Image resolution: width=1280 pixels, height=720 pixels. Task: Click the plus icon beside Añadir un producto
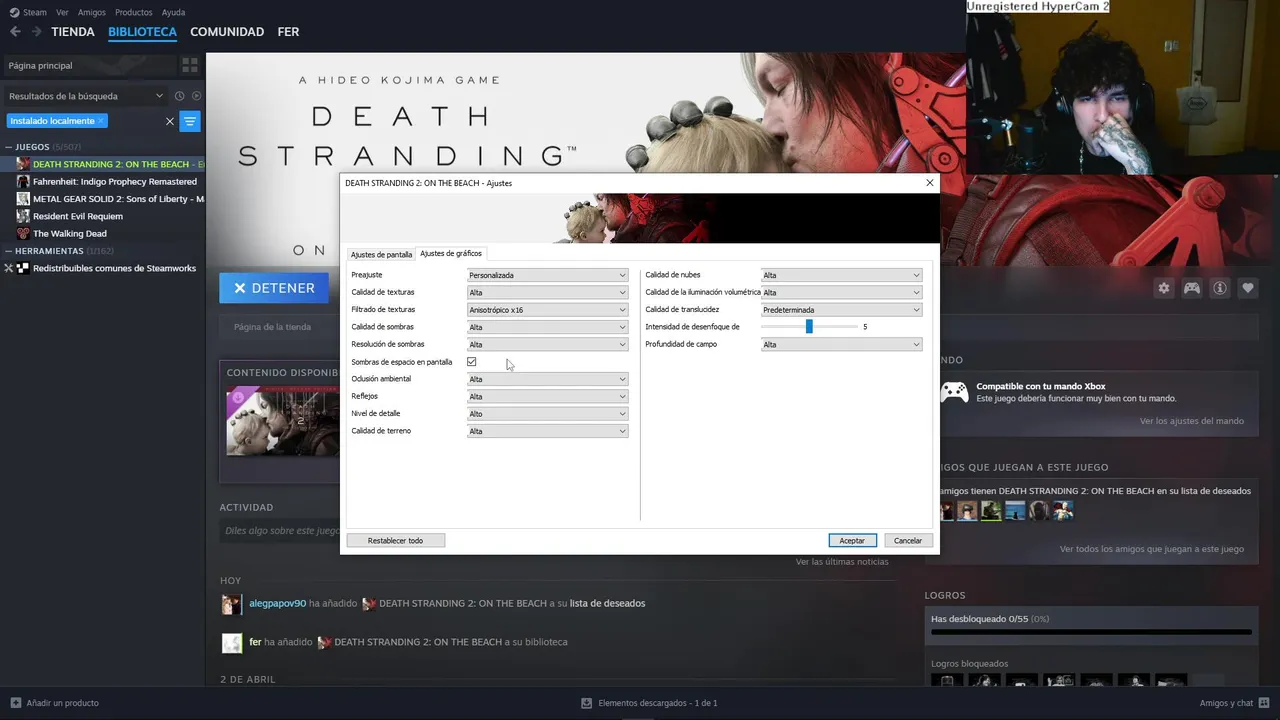15,703
